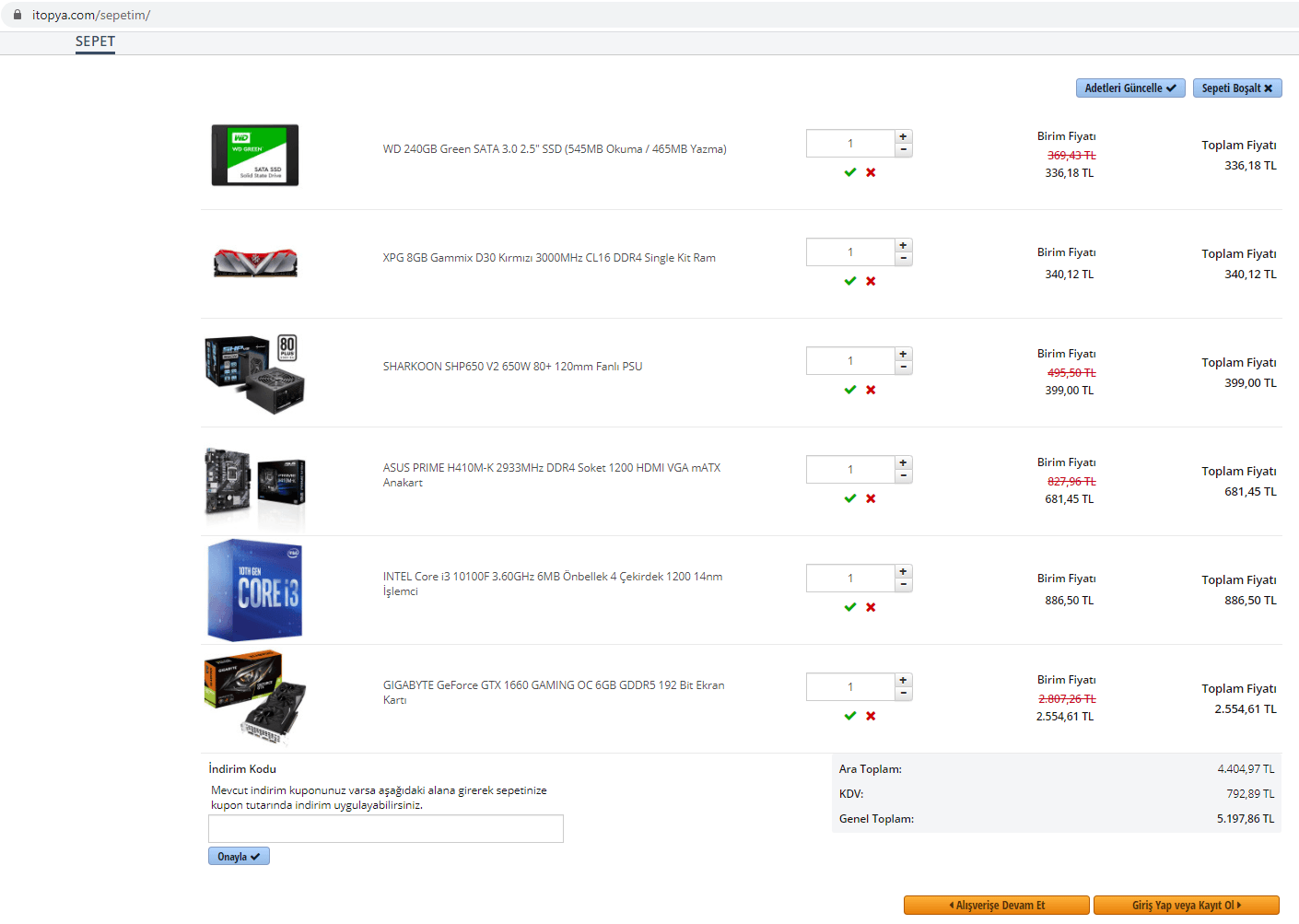The width and height of the screenshot is (1299, 924).
Task: Open XPG Gammix RAM product thumbnail
Action: (255, 263)
